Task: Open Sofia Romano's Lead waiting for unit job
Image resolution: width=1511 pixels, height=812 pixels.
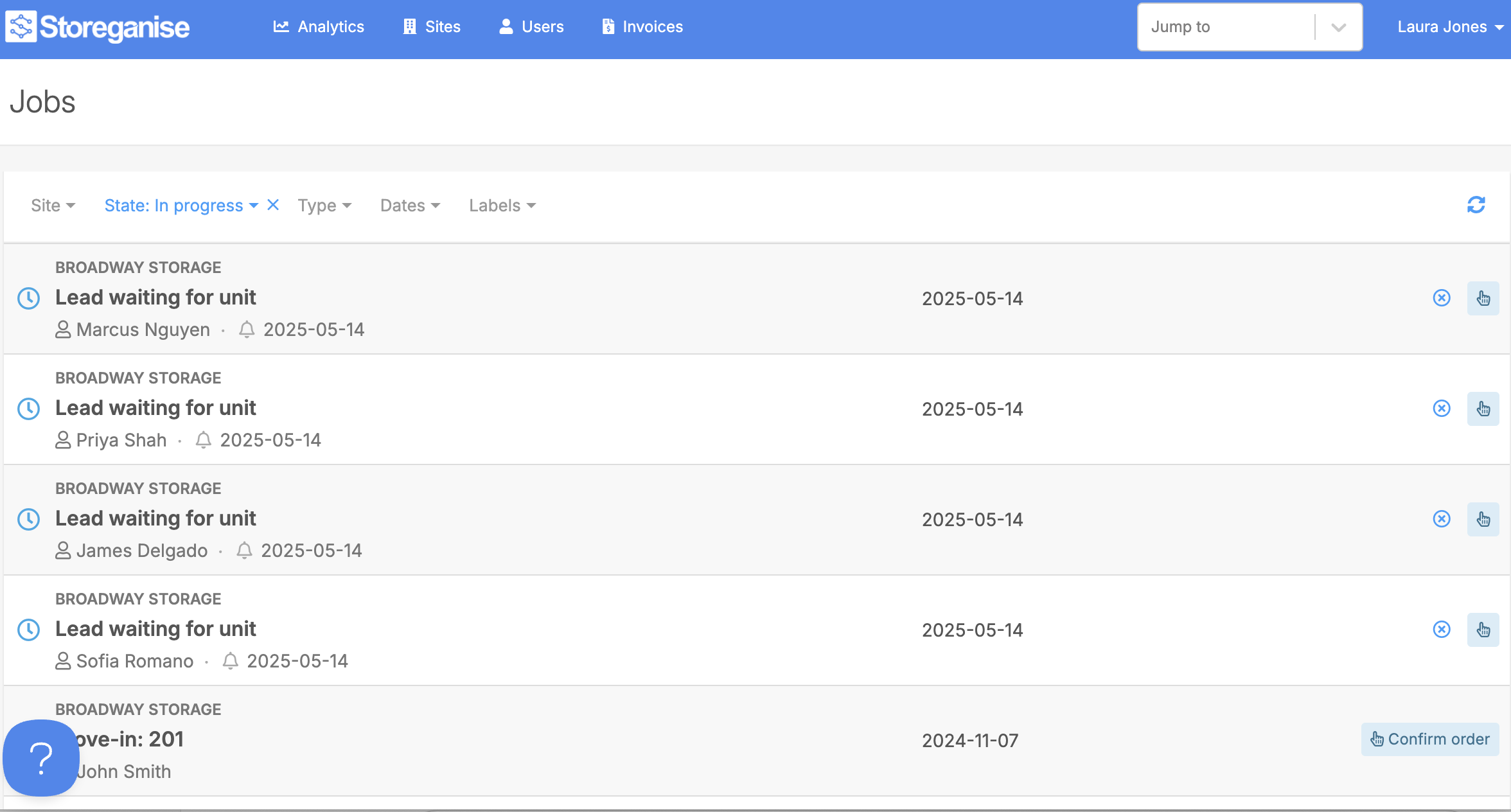Action: coord(155,629)
